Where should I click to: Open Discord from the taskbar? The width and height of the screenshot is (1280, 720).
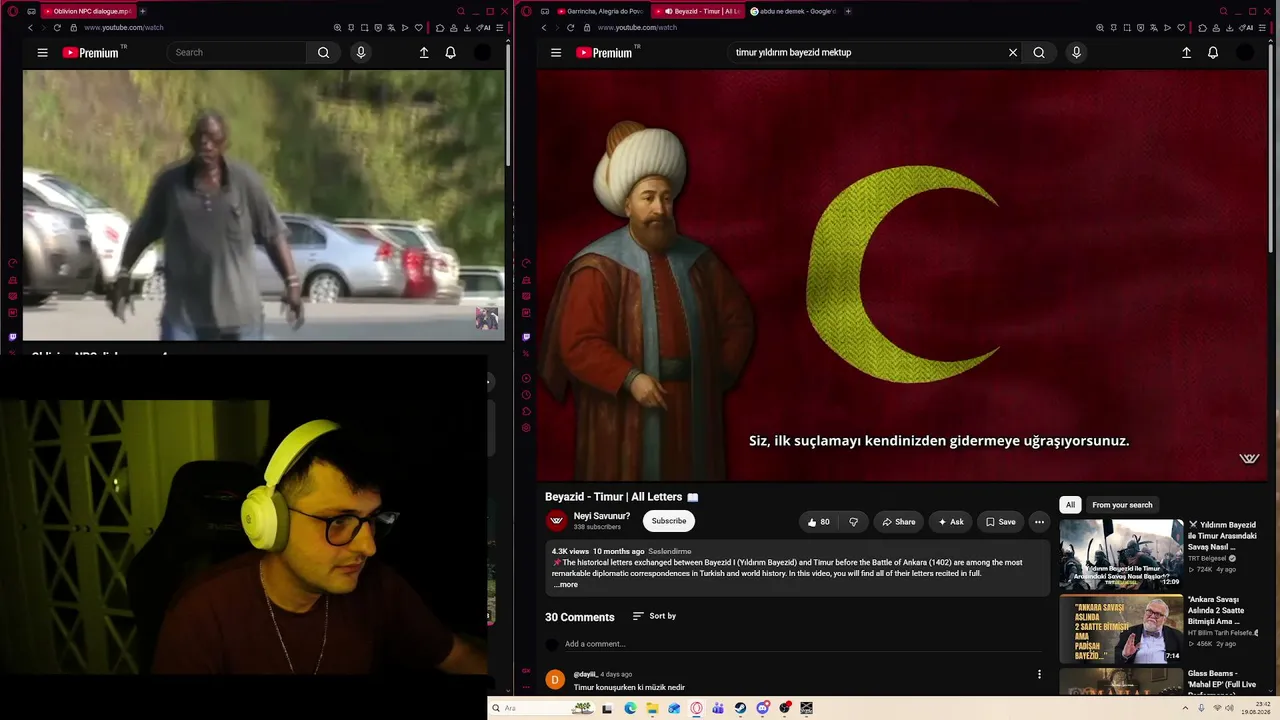(x=763, y=708)
